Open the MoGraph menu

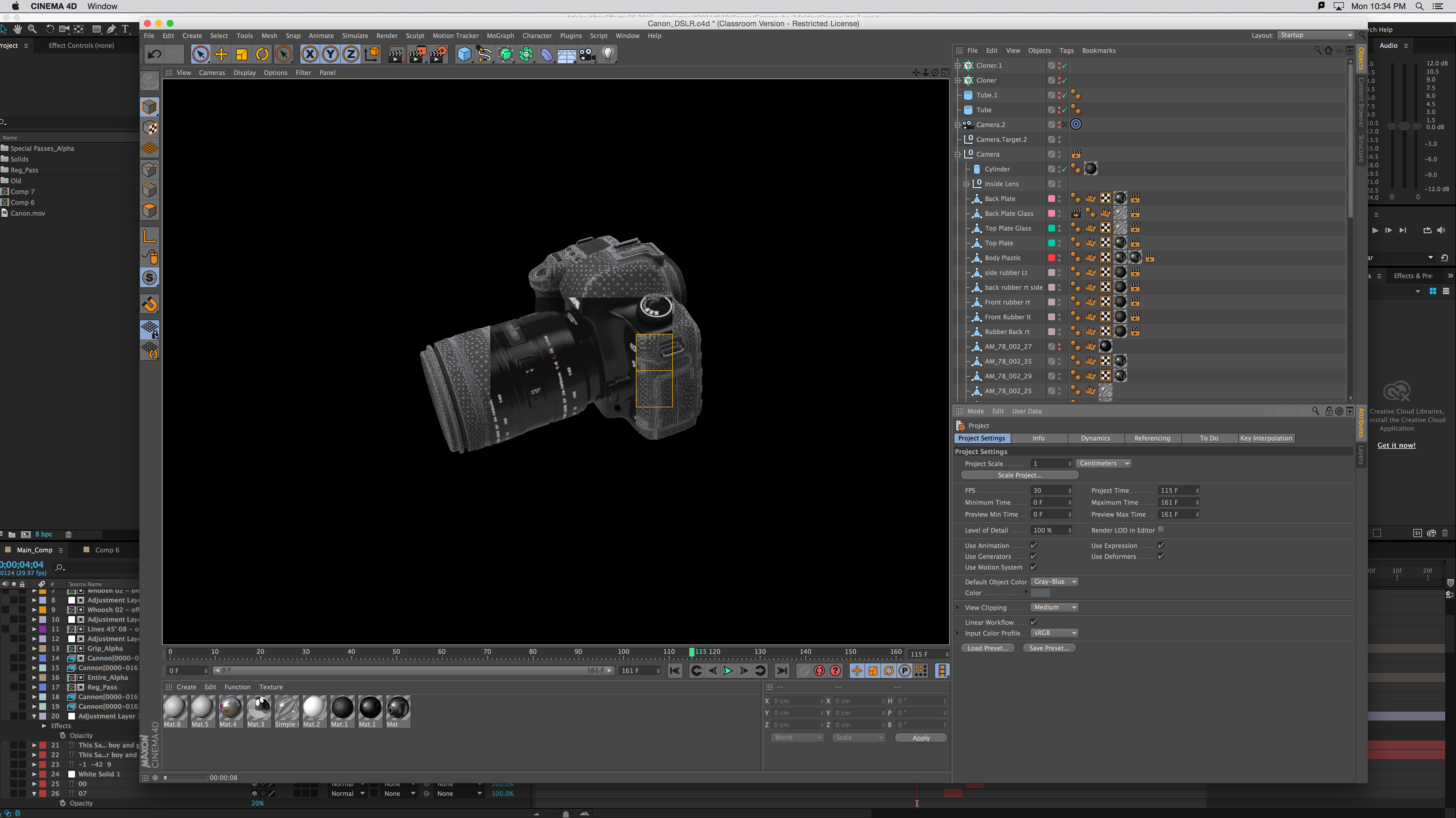[500, 36]
